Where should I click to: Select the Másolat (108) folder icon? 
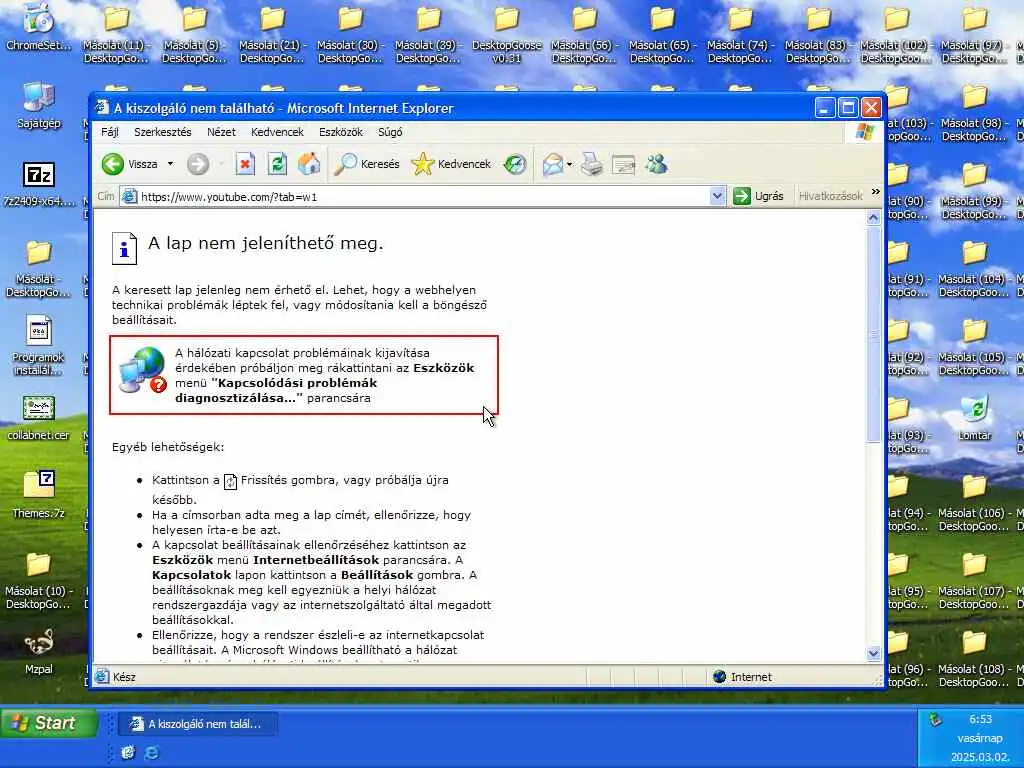pos(974,658)
